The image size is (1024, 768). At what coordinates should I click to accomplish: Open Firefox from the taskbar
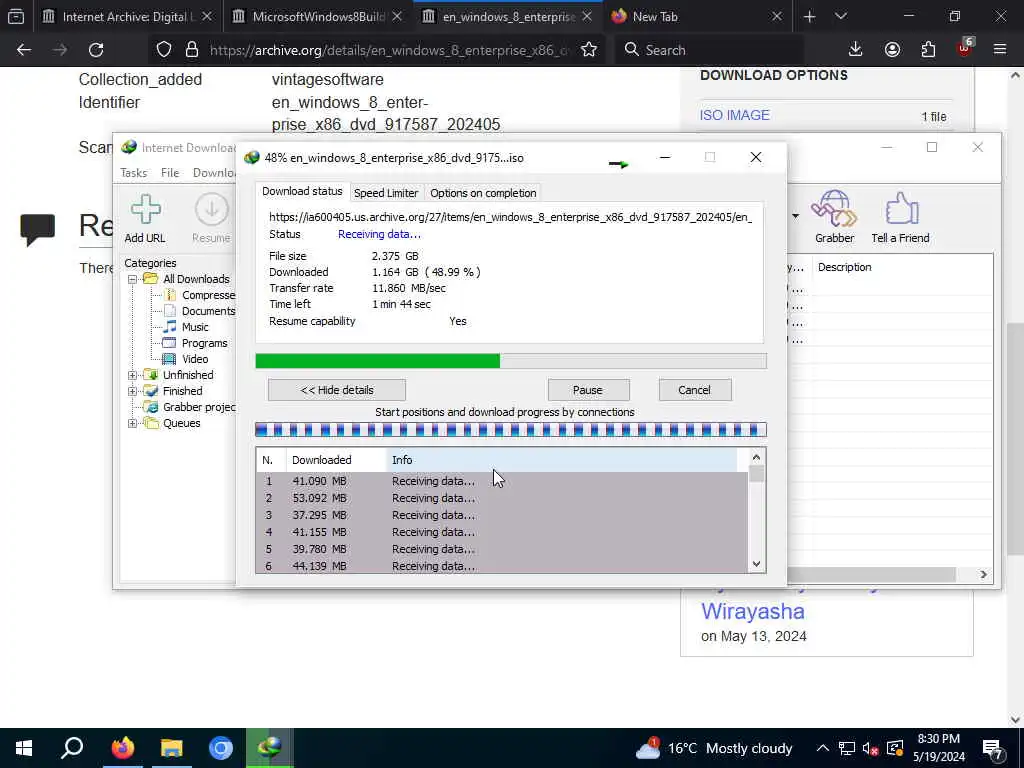pos(122,748)
